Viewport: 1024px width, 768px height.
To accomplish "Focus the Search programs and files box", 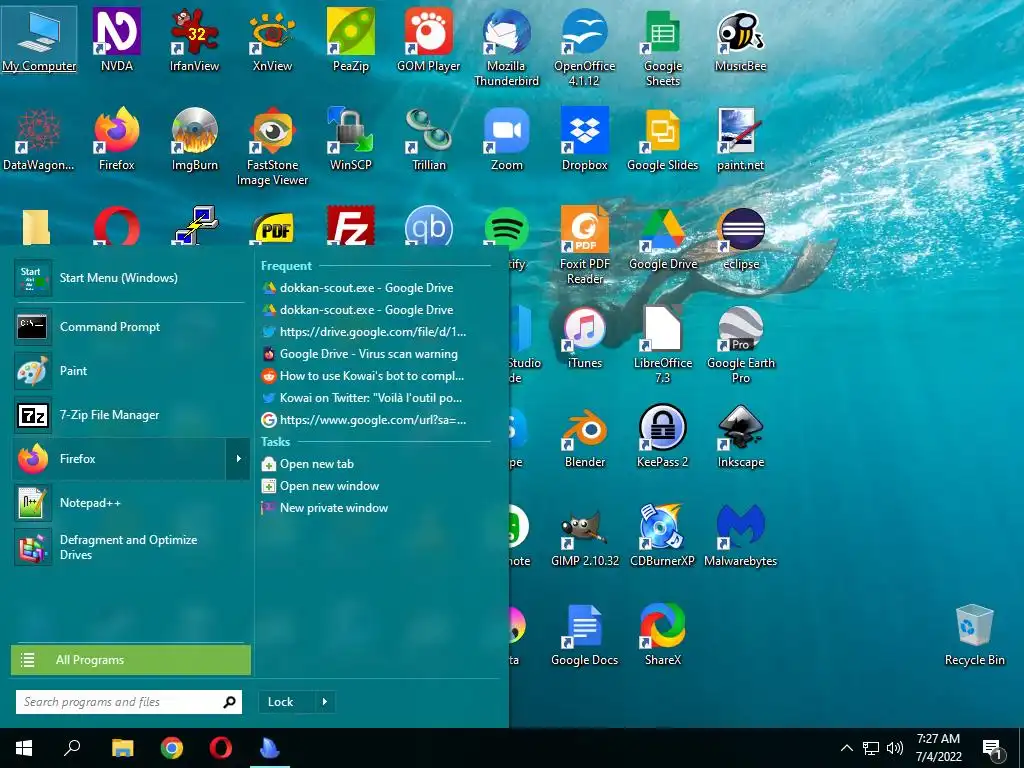I will (x=129, y=701).
